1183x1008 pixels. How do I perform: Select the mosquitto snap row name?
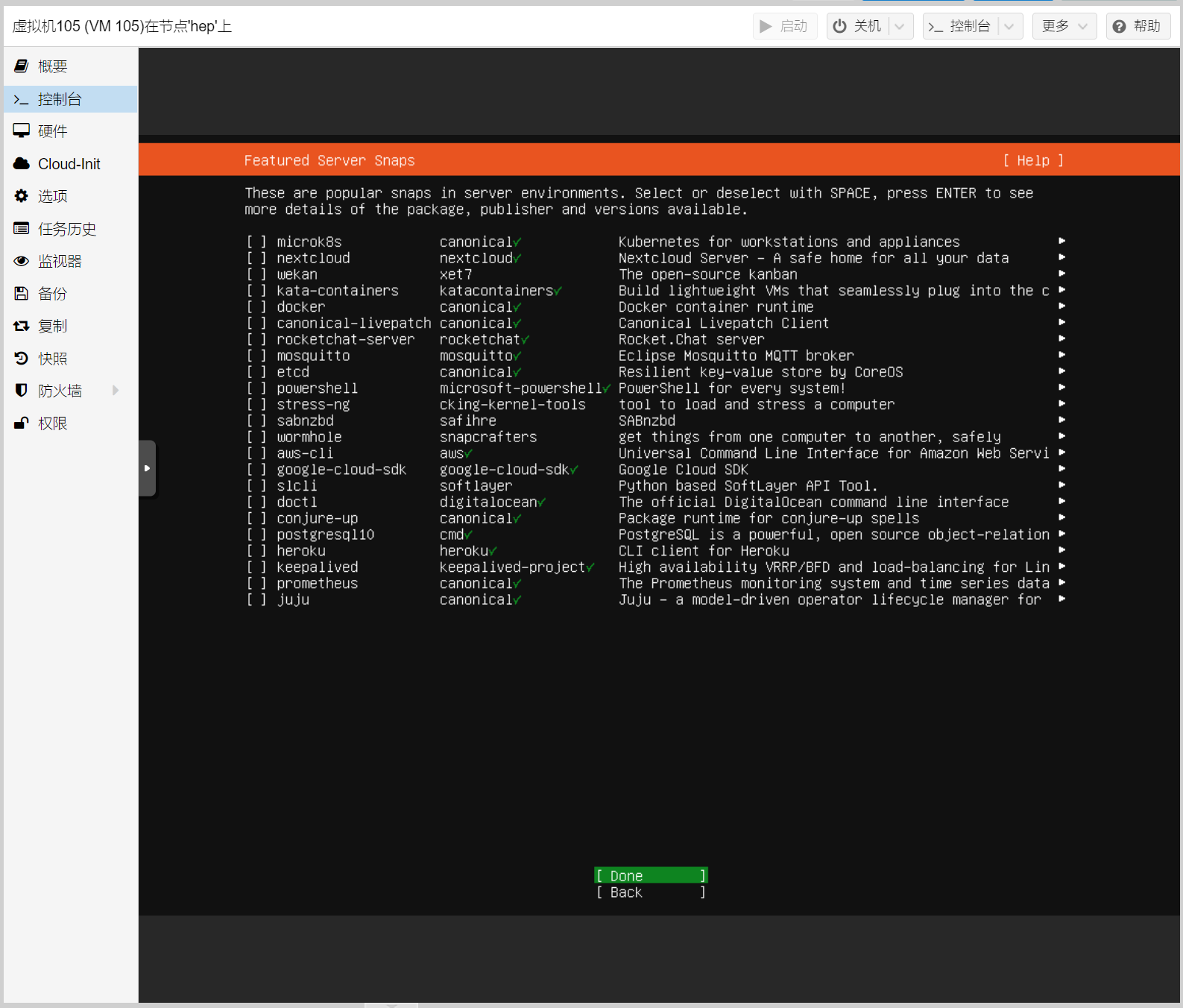tap(313, 356)
